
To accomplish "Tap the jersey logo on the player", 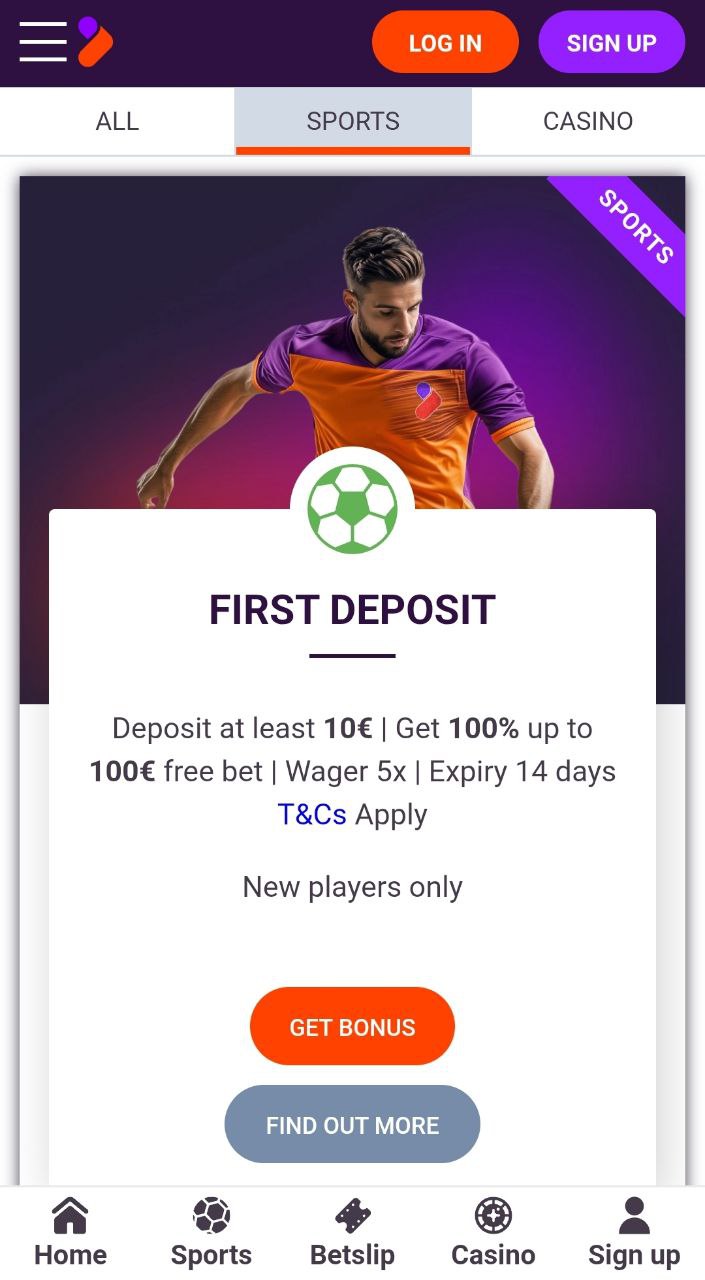I will point(428,400).
